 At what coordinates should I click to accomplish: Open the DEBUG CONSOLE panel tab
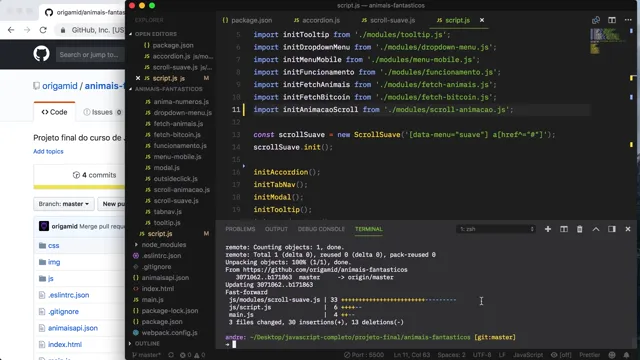tap(321, 229)
